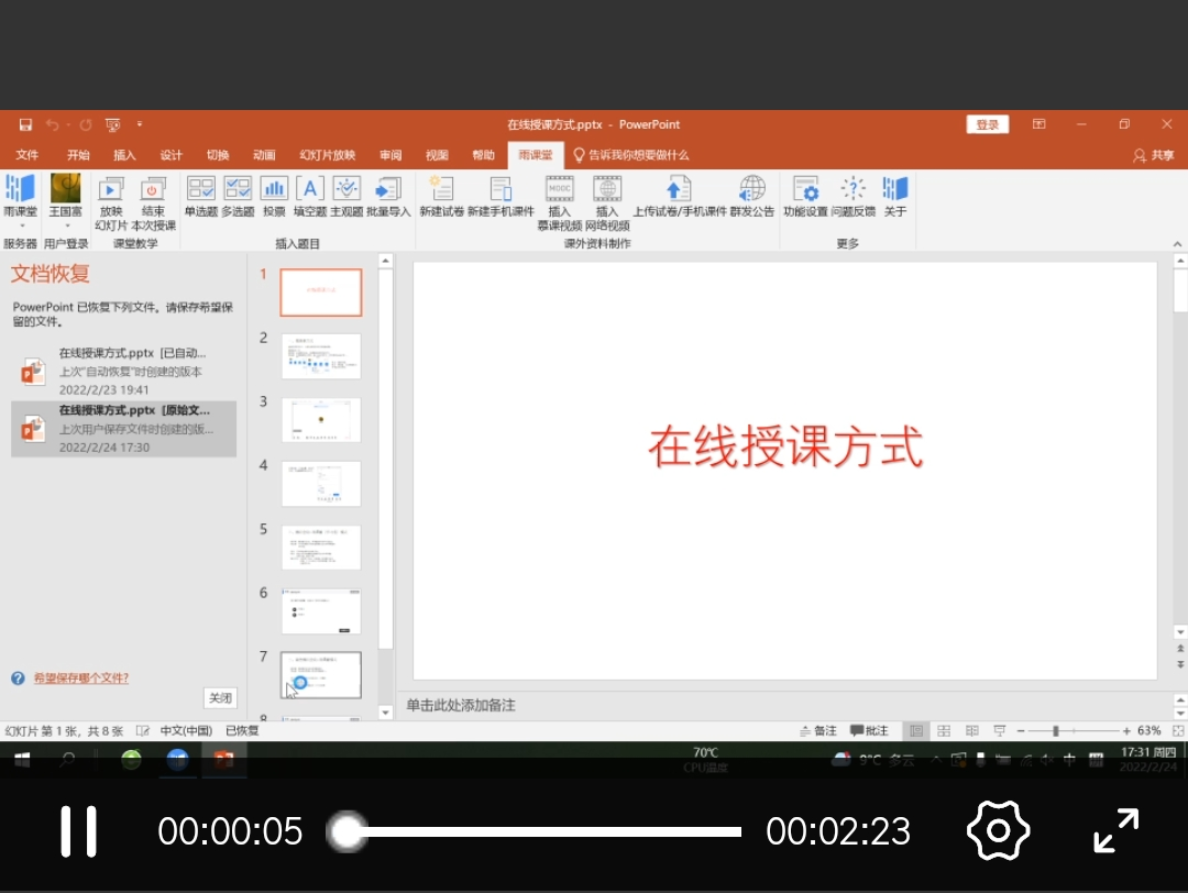Screen dimensions: 1188x893
Task: Expand the 雨课堂 server dropdown
Action: click(x=20, y=225)
